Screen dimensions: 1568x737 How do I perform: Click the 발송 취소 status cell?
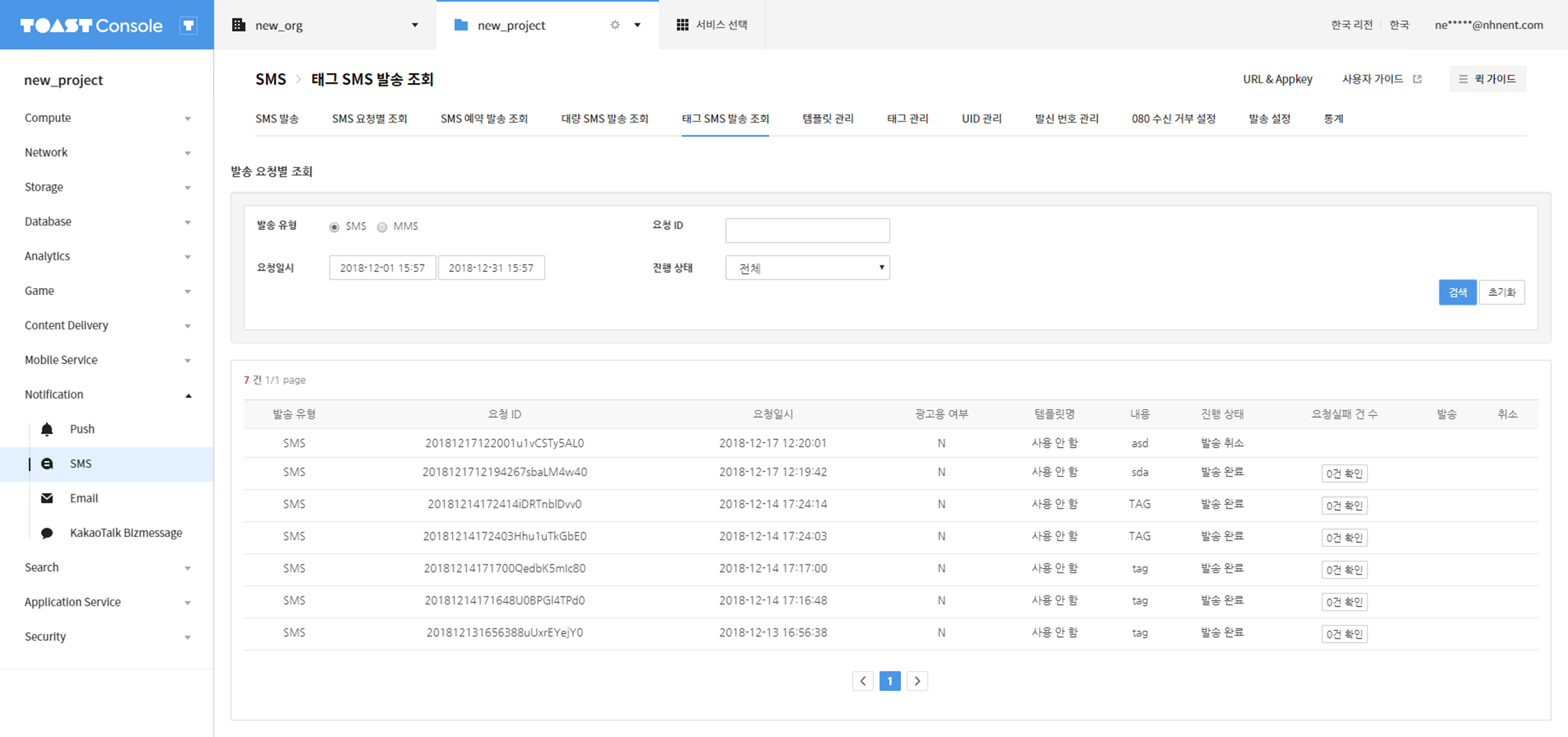(x=1222, y=443)
